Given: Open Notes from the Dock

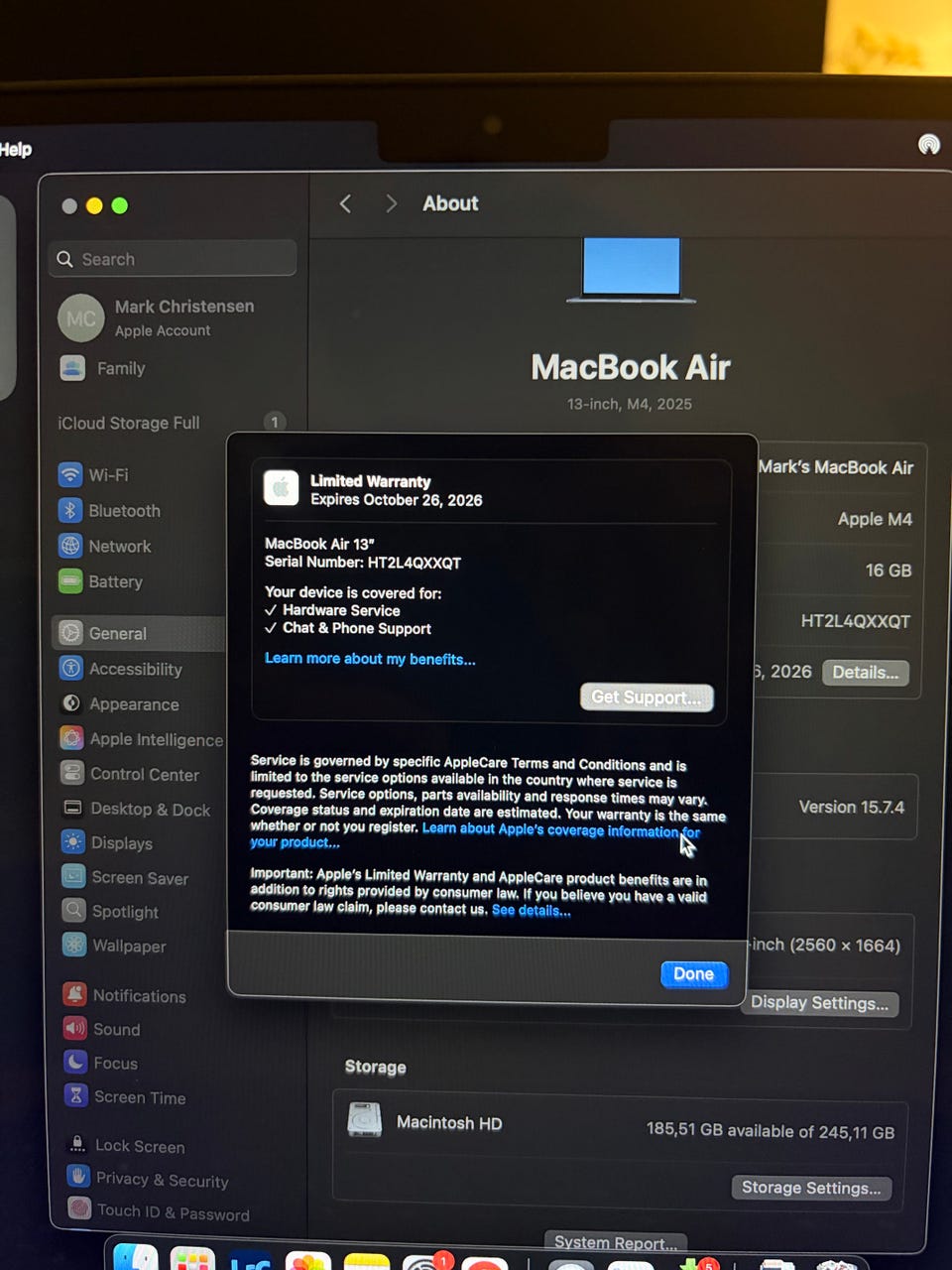Looking at the screenshot, I should tap(366, 1263).
